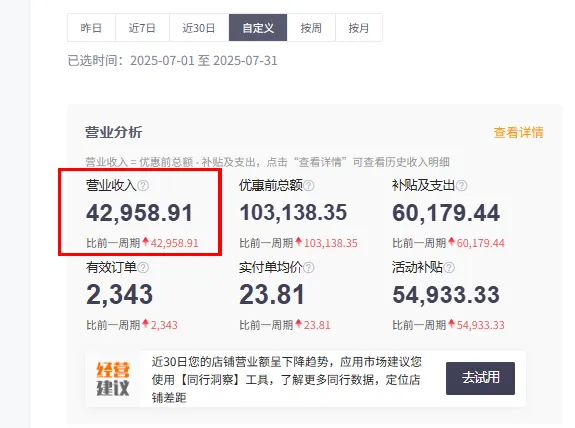The image size is (575, 428).
Task: Switch to the 按周 tab
Action: click(x=311, y=28)
